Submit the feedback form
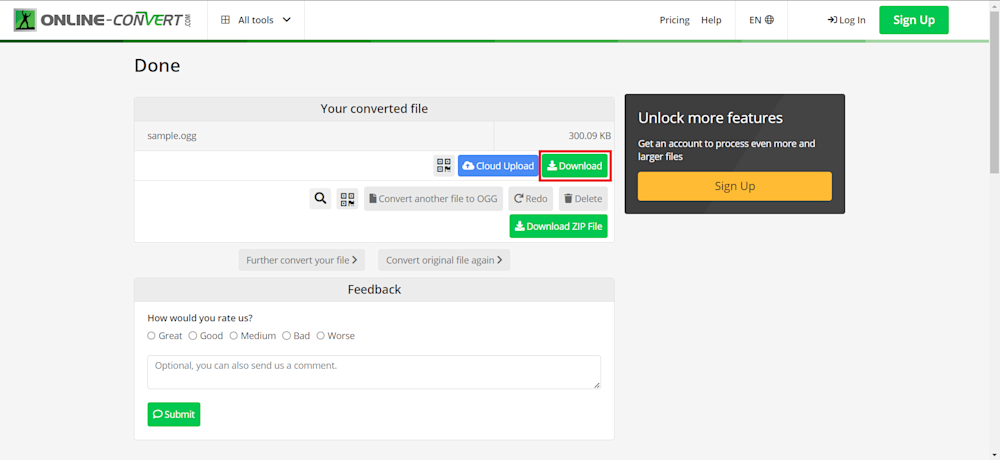 [173, 414]
